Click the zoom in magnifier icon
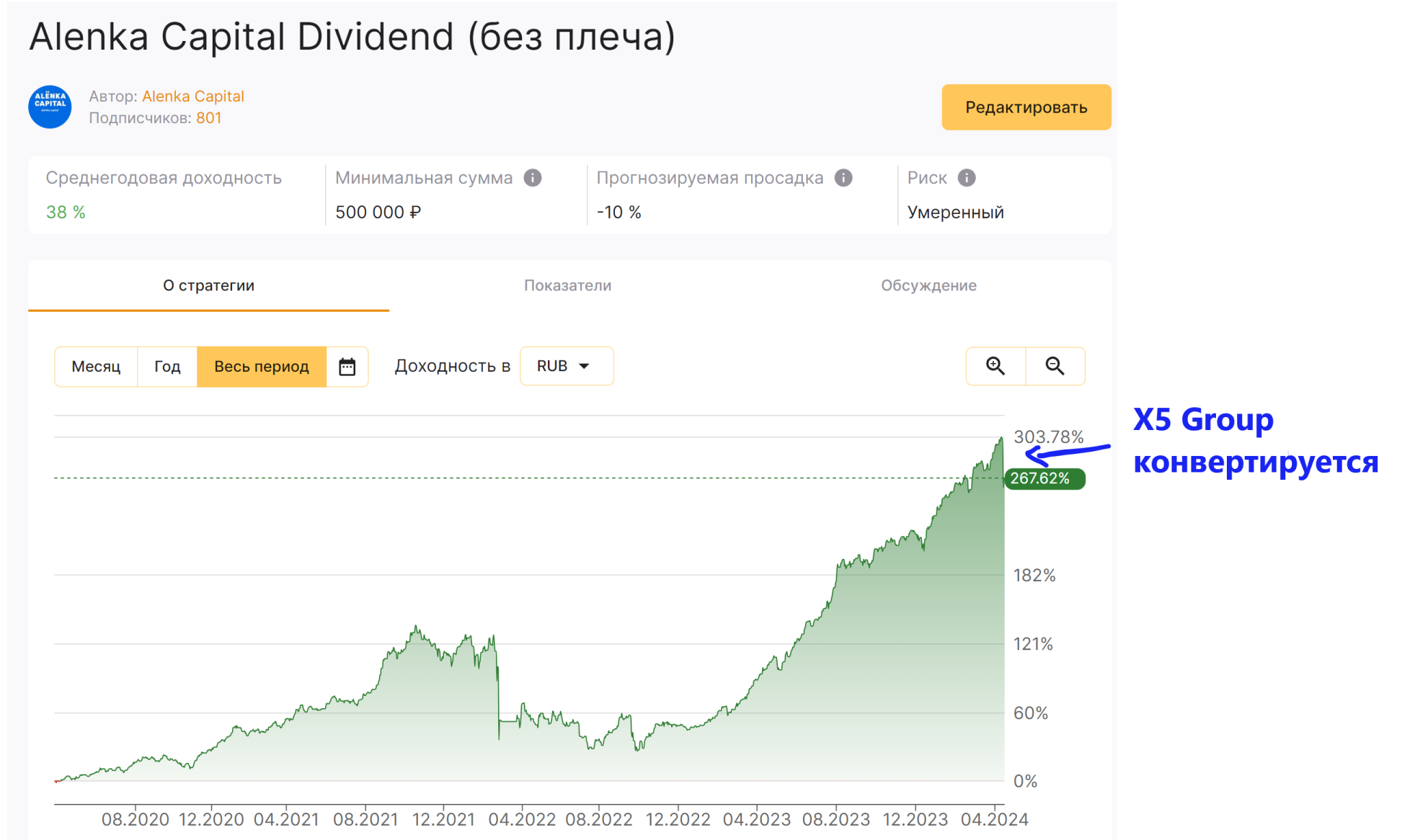Image resolution: width=1402 pixels, height=840 pixels. click(995, 366)
